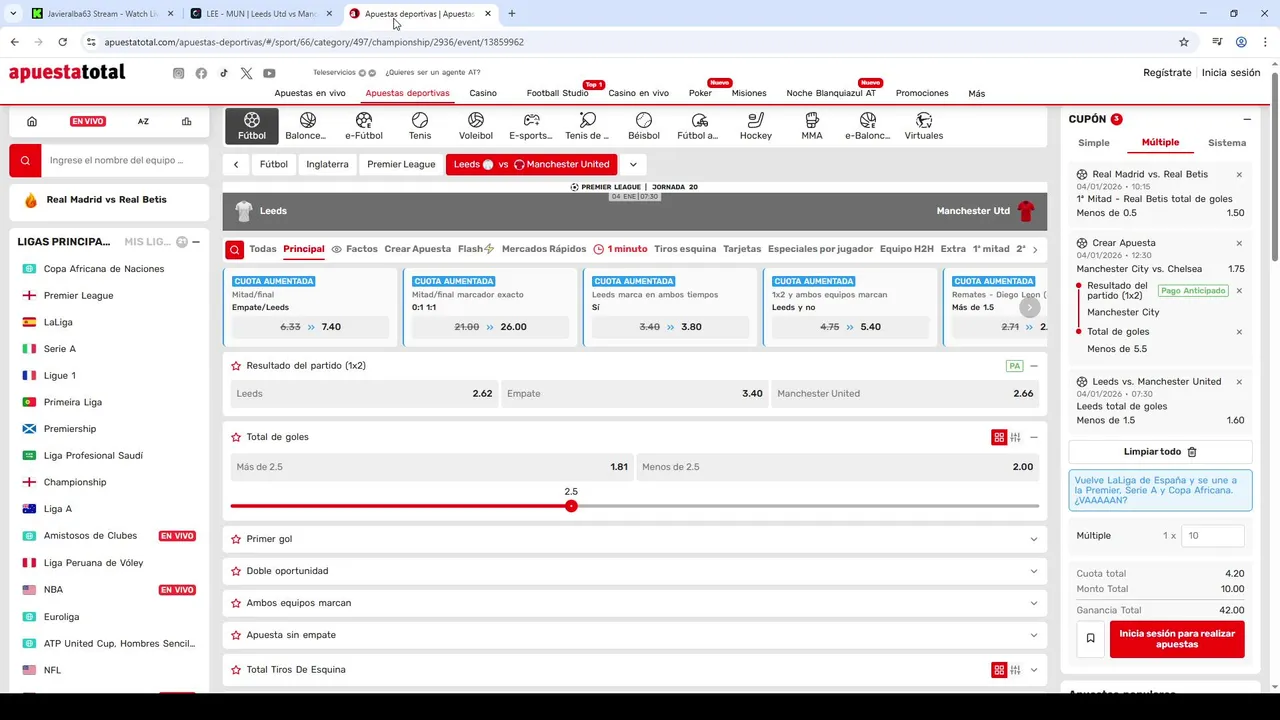The image size is (1280, 720).
Task: Click the red team search icon
Action: (25, 160)
